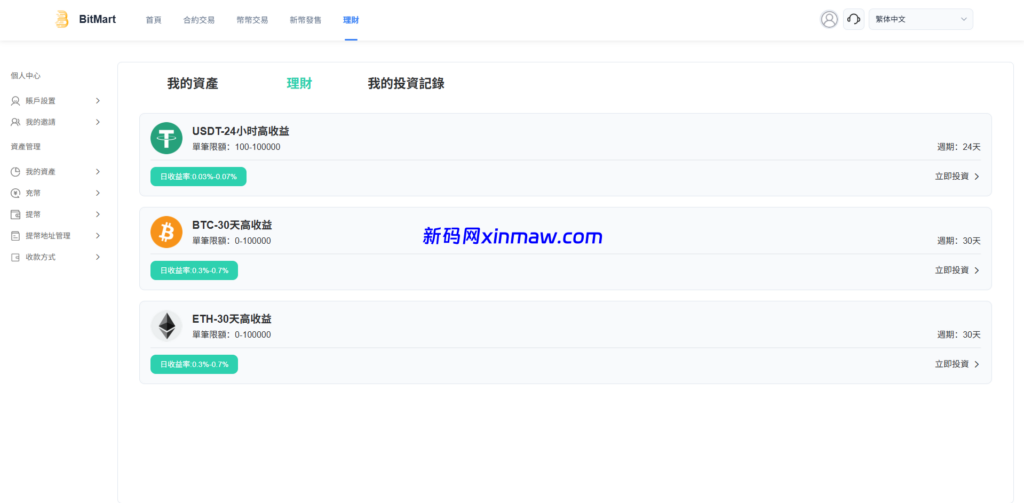Click 立即投資 for ETH-30天高收益

point(957,365)
